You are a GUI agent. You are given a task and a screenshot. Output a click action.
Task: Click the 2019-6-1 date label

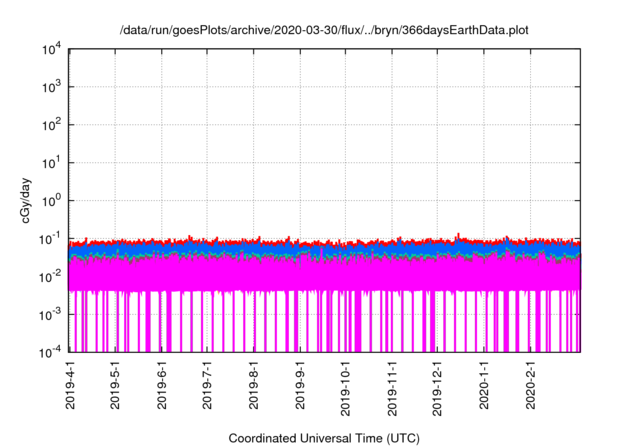(162, 385)
